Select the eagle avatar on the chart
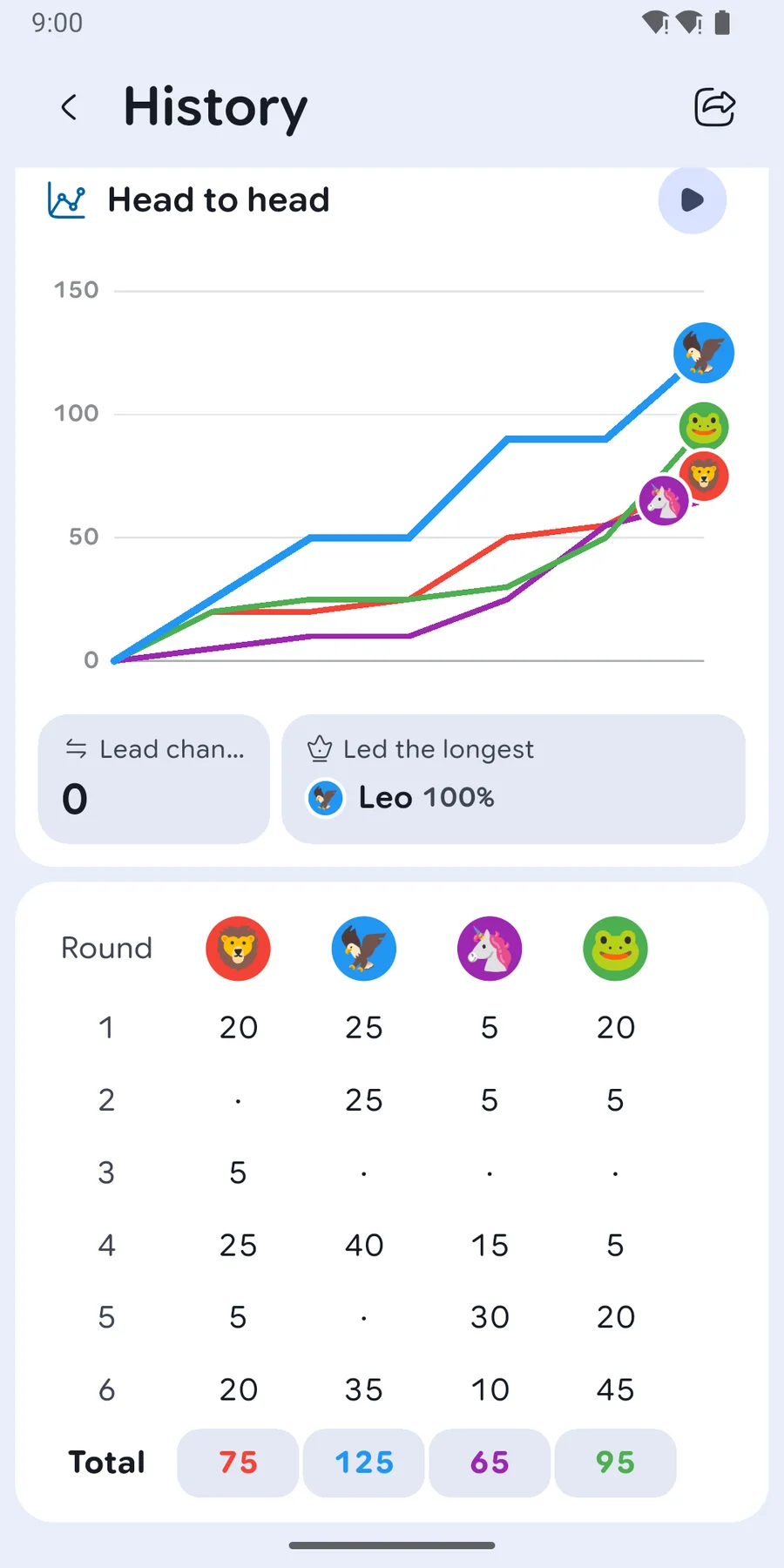The height and width of the screenshot is (1568, 784). (704, 353)
